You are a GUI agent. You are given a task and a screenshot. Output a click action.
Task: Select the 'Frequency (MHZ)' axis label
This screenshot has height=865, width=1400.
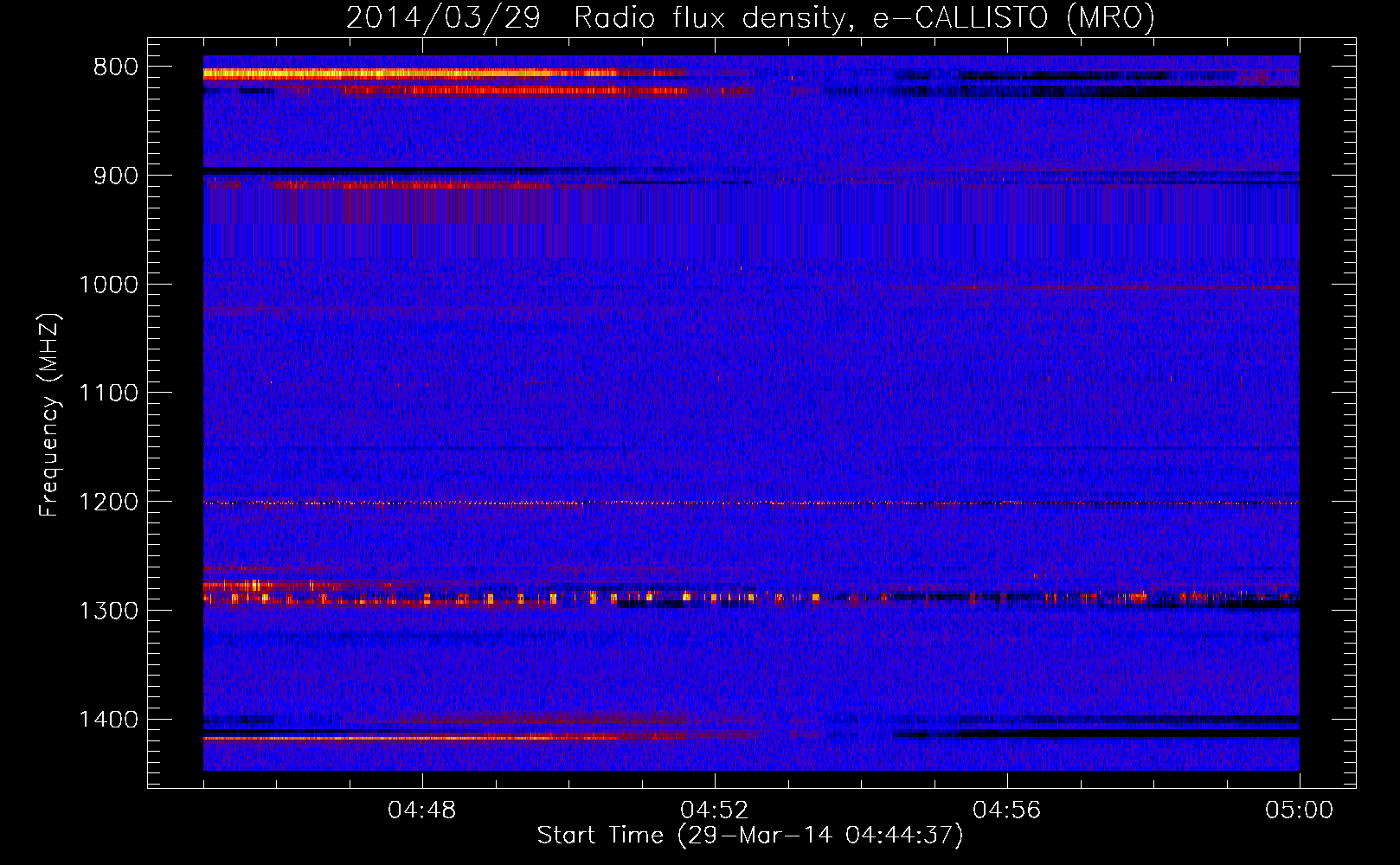coord(49,415)
